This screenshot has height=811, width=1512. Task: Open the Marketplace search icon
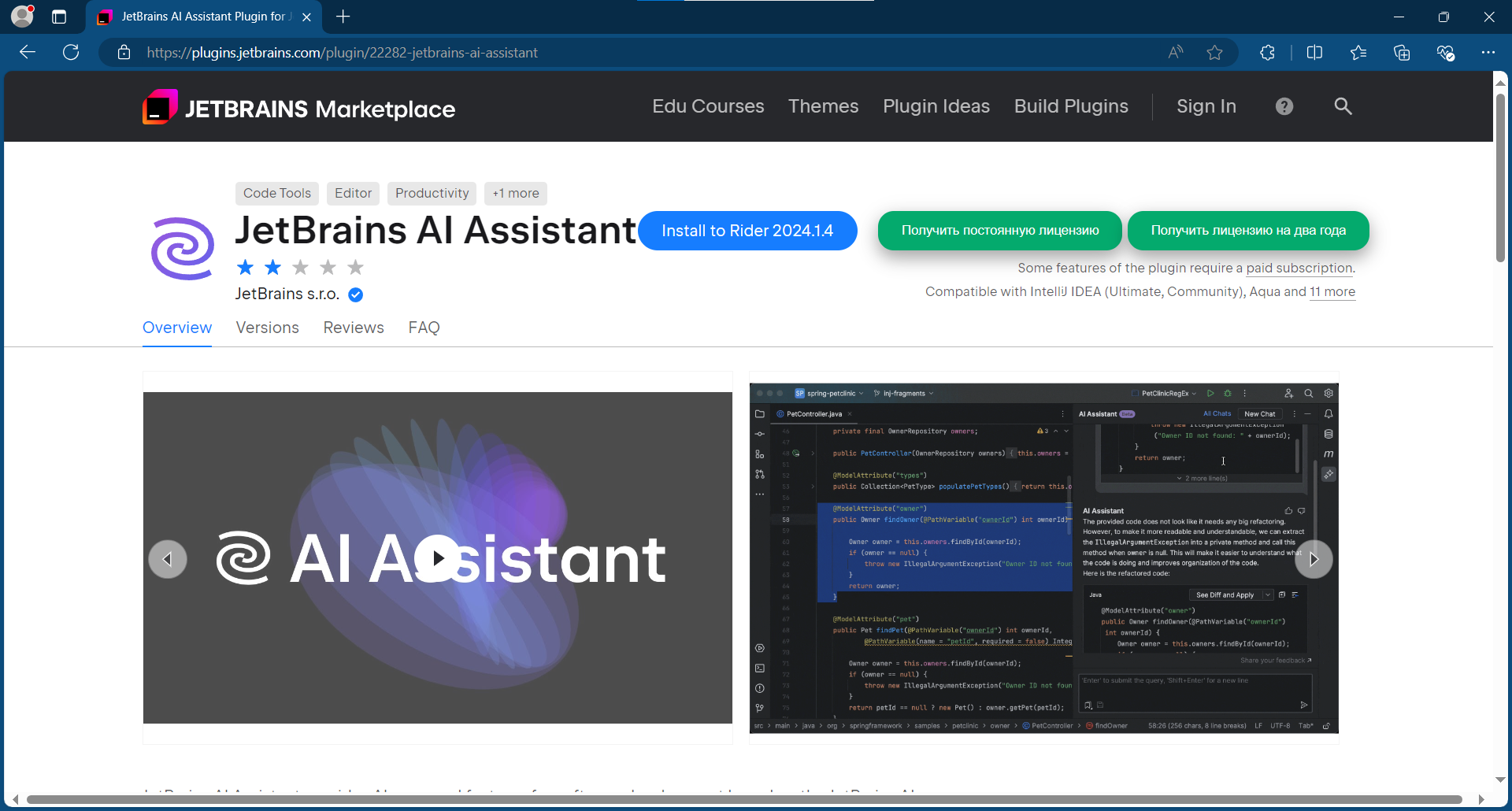point(1343,106)
